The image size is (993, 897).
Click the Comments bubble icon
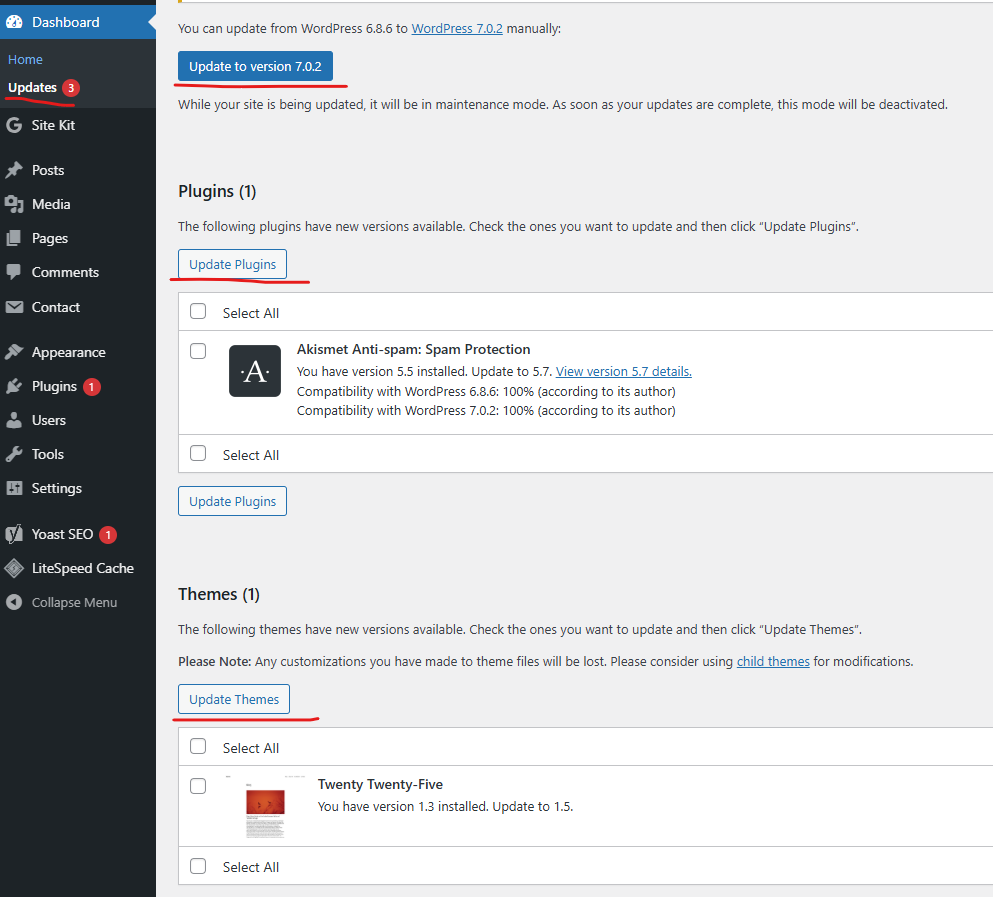tap(14, 272)
